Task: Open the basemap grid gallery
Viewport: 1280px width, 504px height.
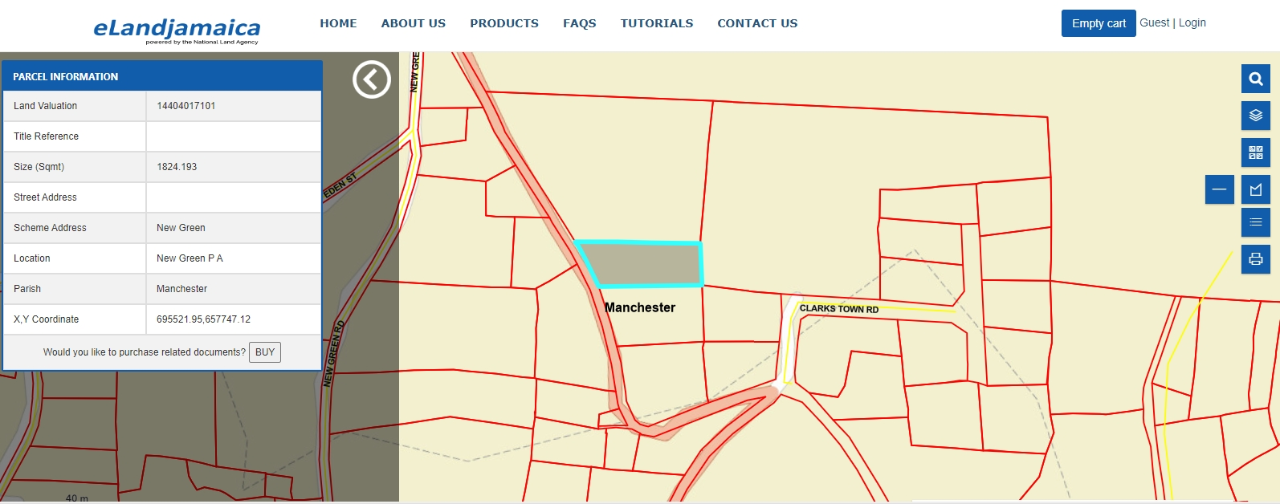Action: [x=1255, y=152]
